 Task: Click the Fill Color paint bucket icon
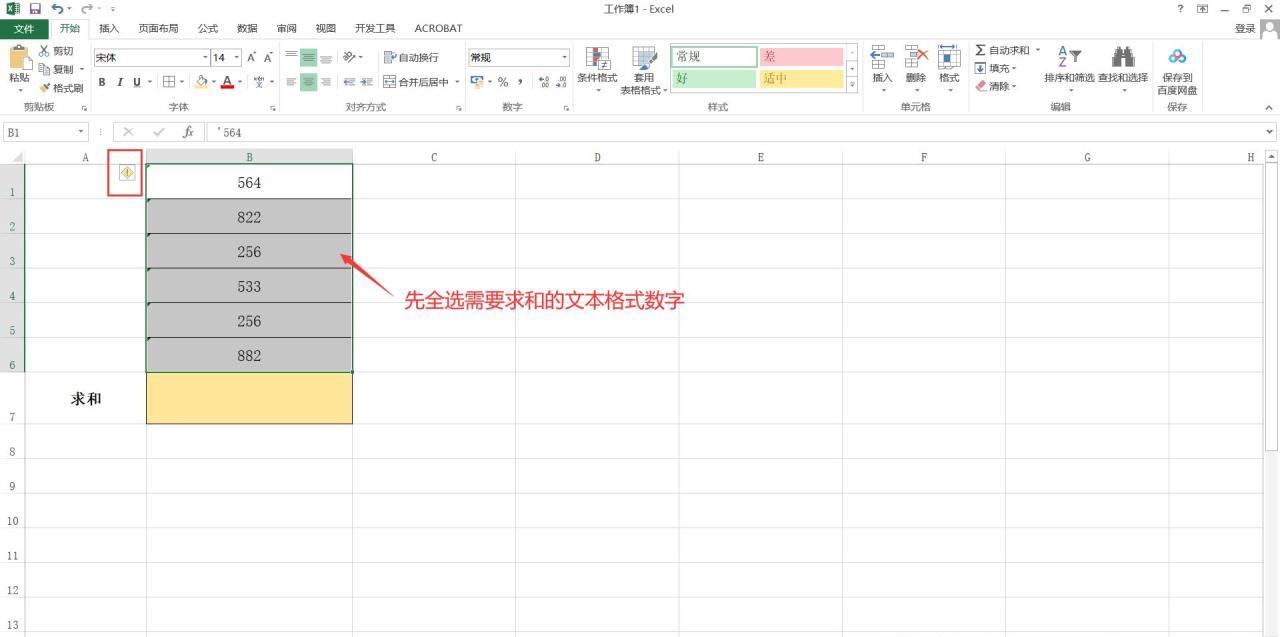[201, 82]
